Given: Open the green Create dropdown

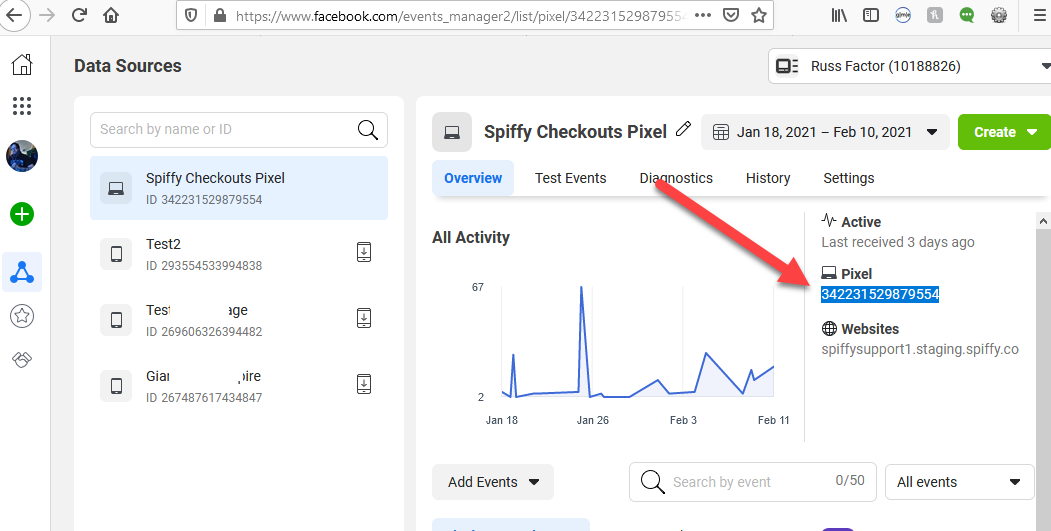Looking at the screenshot, I should point(1005,132).
